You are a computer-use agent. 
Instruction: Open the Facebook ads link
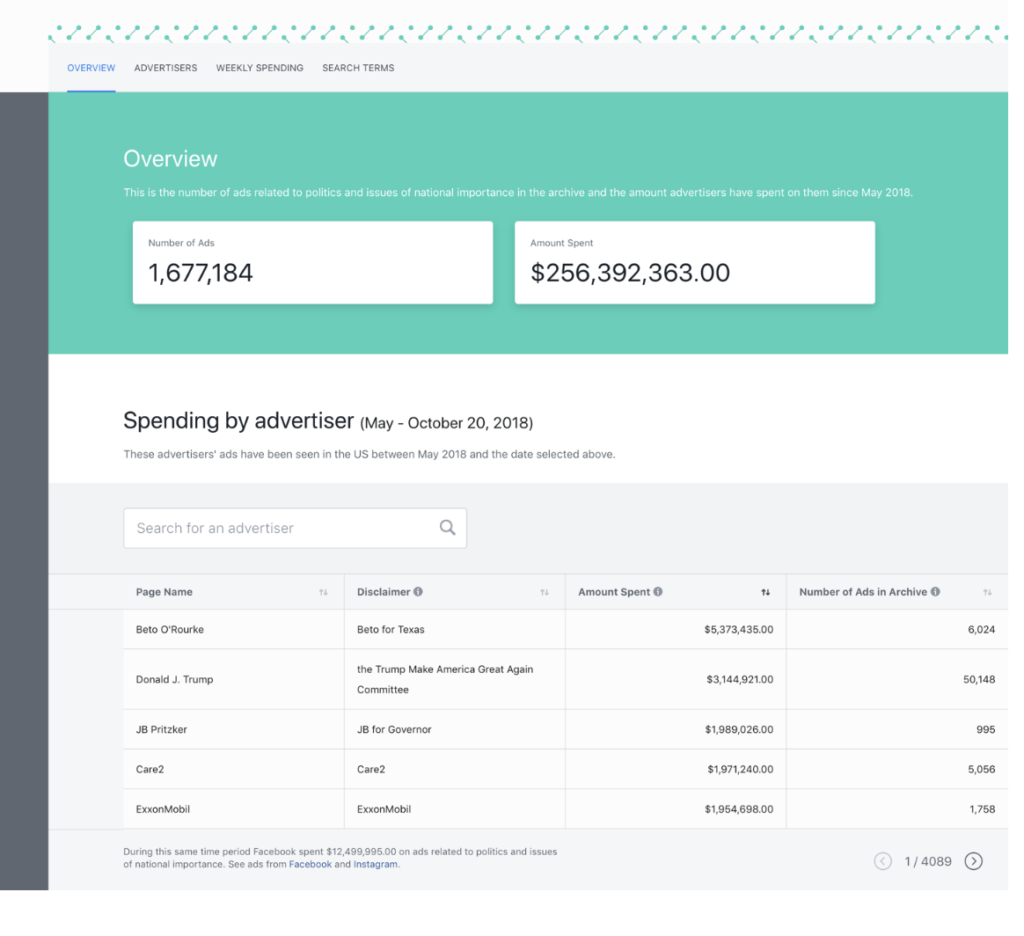coord(310,864)
